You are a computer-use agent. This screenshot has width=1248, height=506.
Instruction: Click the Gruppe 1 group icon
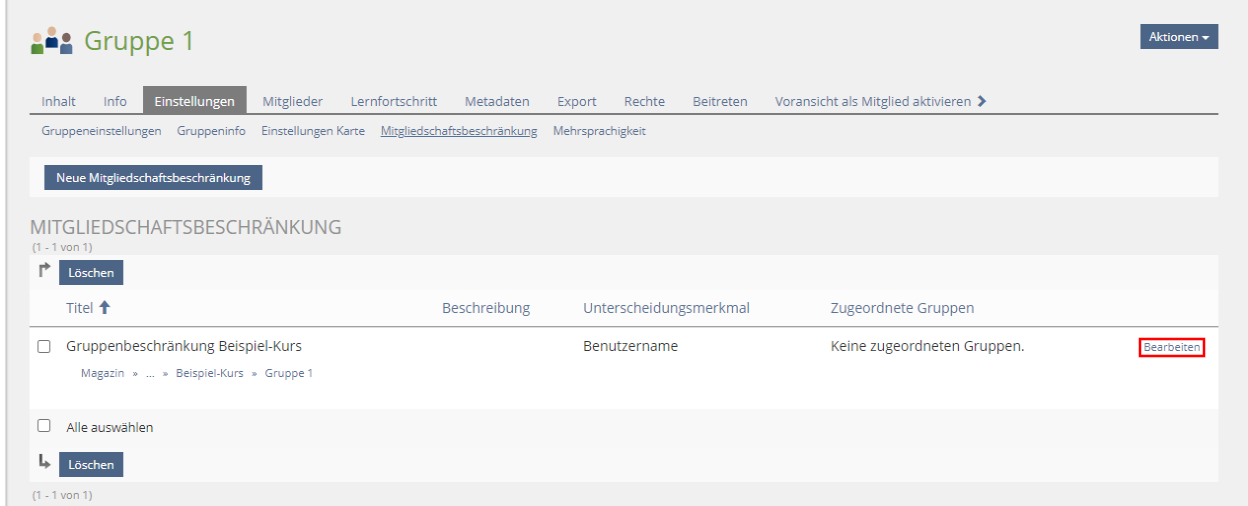pyautogui.click(x=52, y=41)
